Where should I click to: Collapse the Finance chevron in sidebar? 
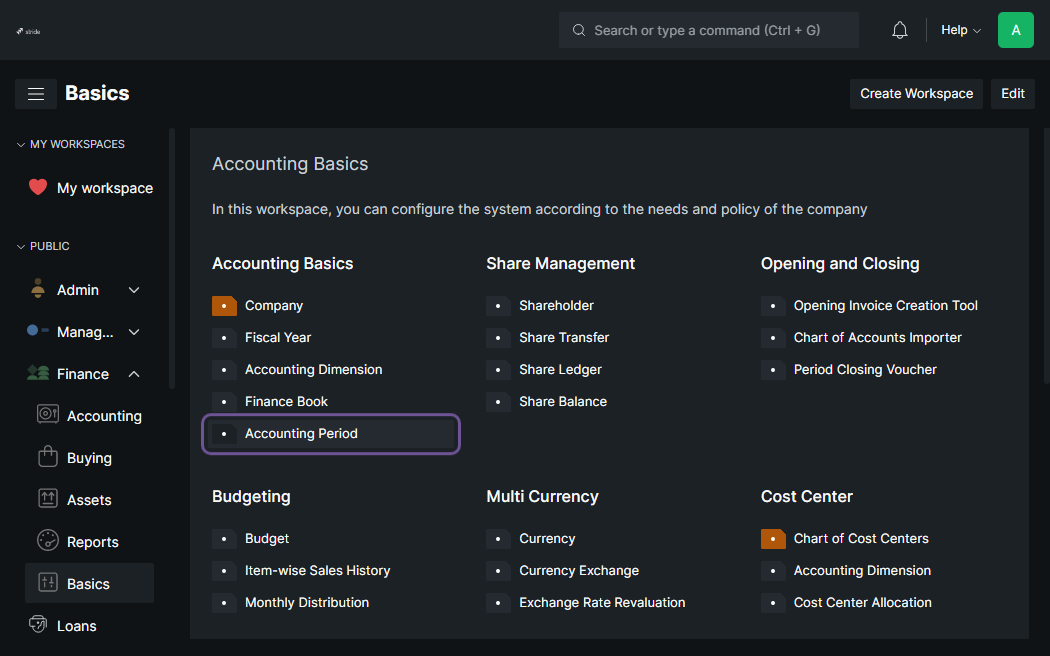click(134, 374)
